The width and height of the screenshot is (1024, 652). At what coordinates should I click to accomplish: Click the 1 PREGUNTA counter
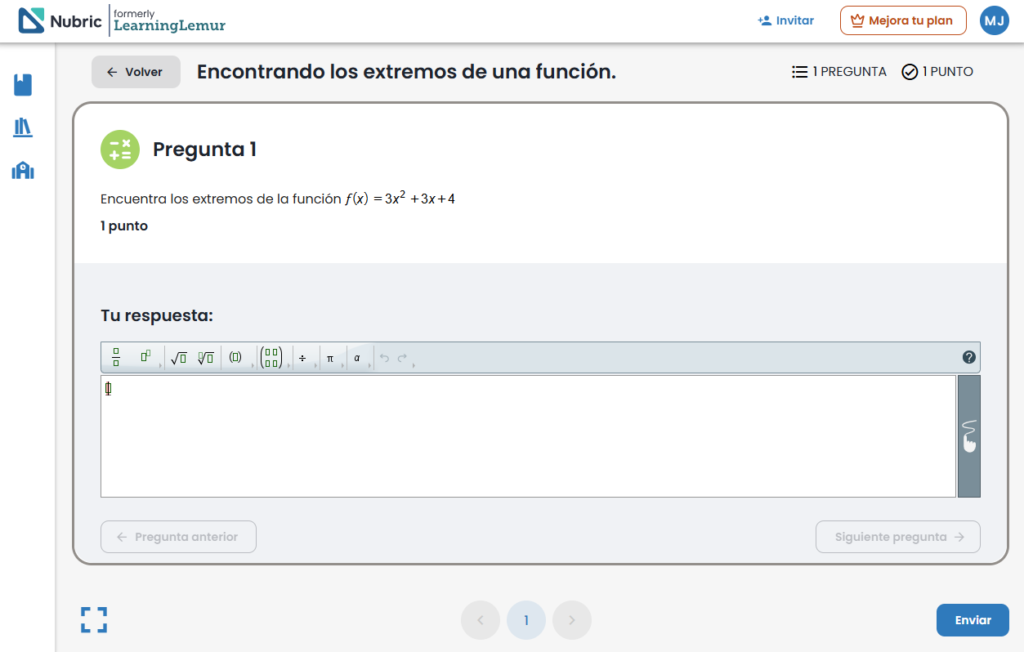point(839,72)
